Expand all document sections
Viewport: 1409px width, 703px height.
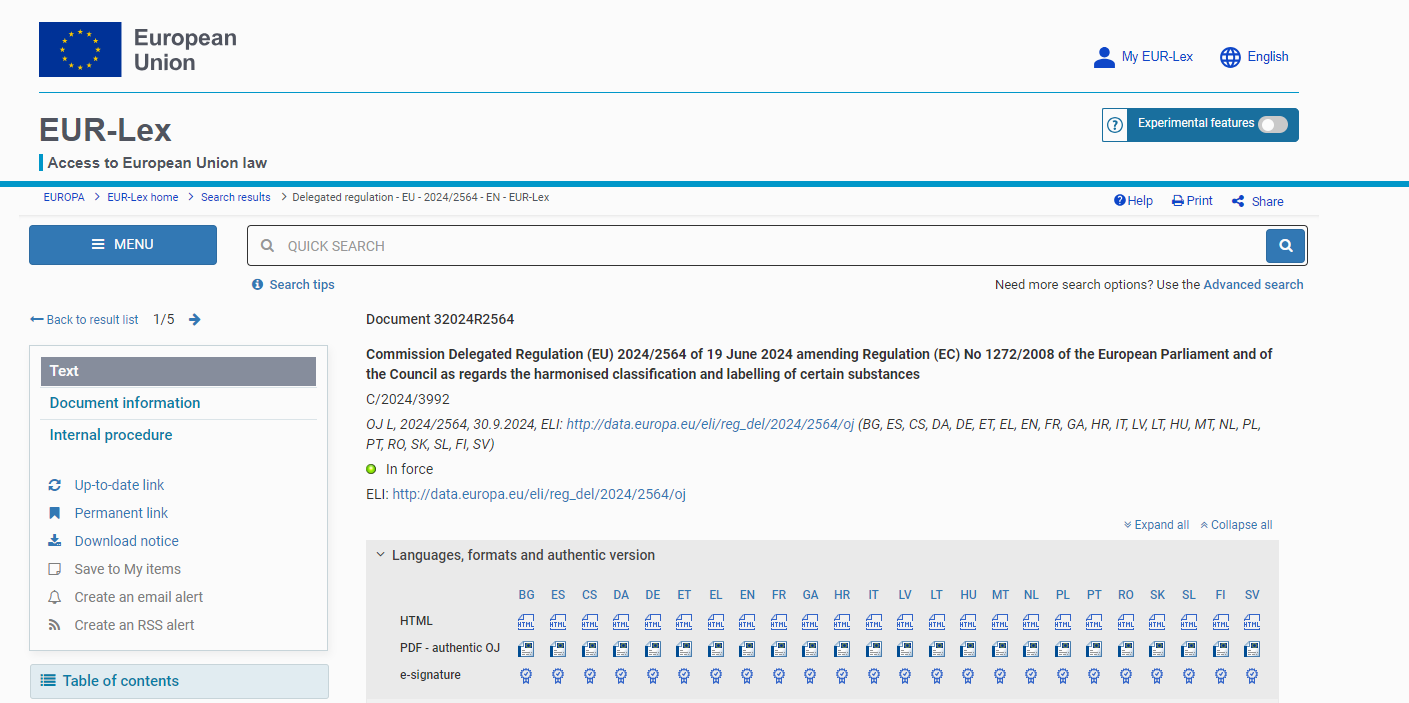[1156, 525]
